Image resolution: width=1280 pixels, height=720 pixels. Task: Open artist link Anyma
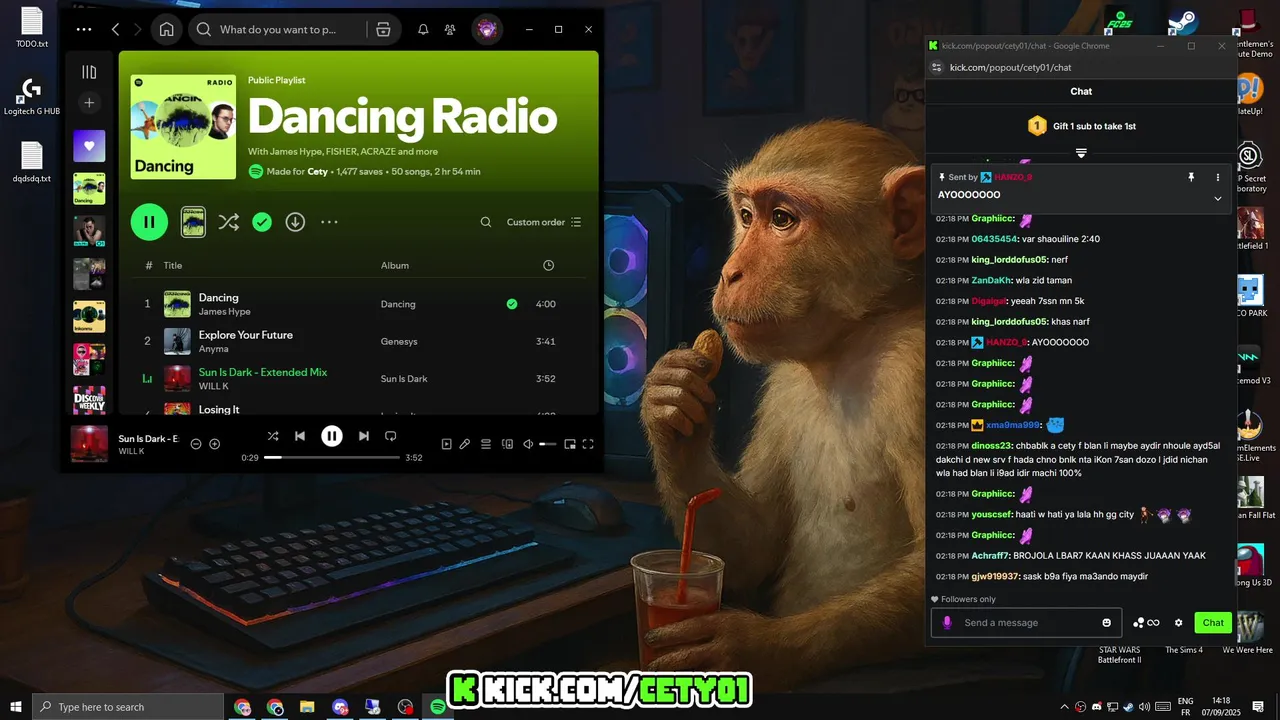(x=214, y=349)
